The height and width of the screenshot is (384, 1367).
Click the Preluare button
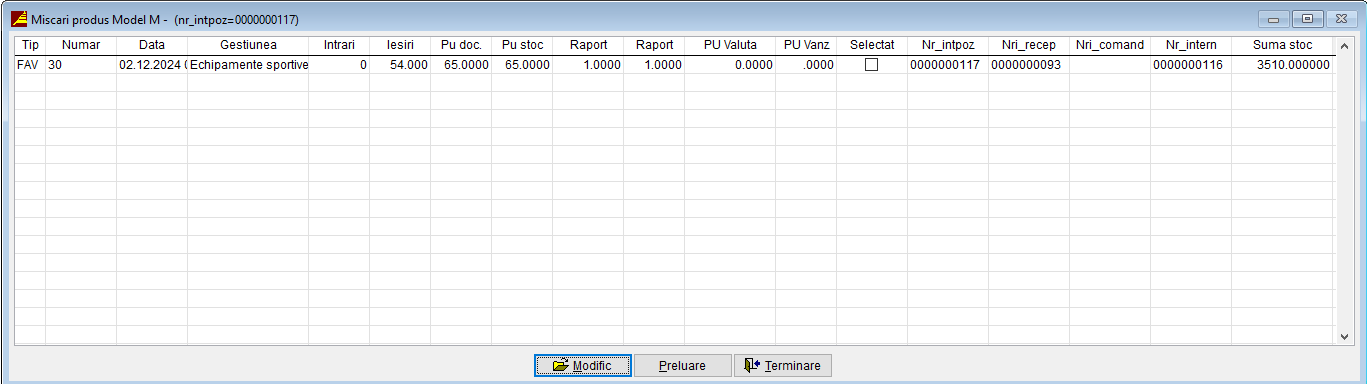(x=682, y=366)
